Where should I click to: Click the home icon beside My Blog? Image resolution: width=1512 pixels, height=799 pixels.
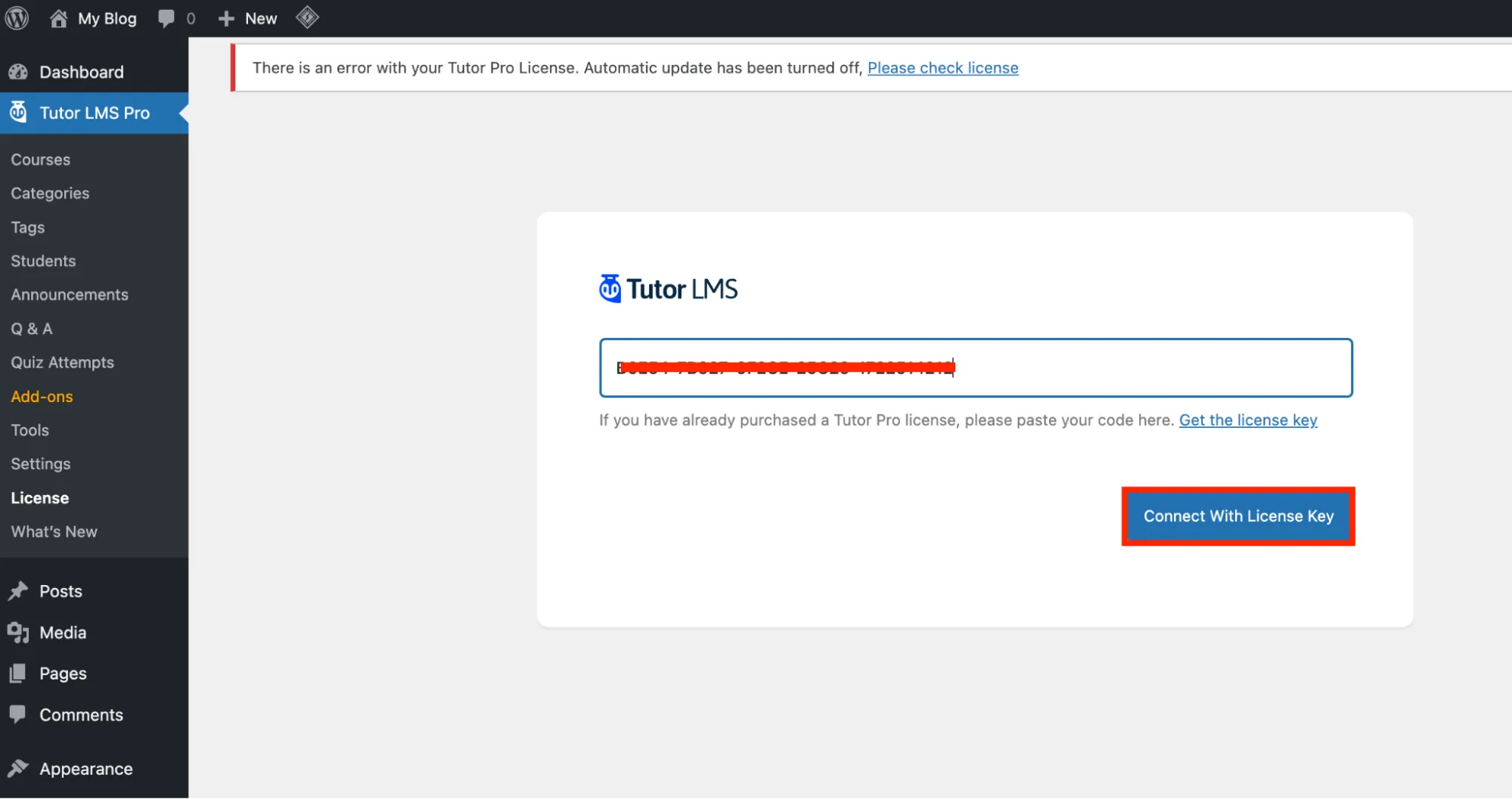click(x=59, y=18)
